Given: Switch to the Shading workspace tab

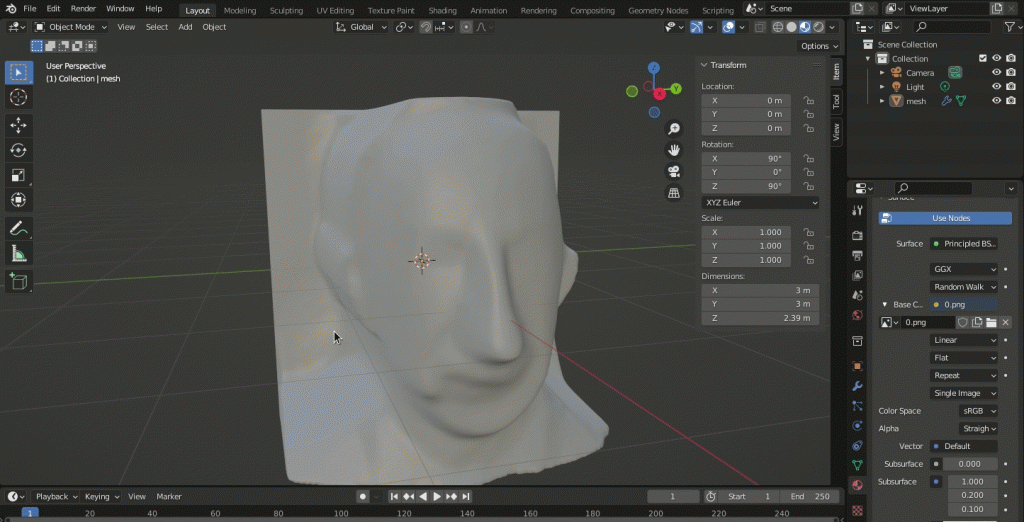Looking at the screenshot, I should tap(443, 10).
